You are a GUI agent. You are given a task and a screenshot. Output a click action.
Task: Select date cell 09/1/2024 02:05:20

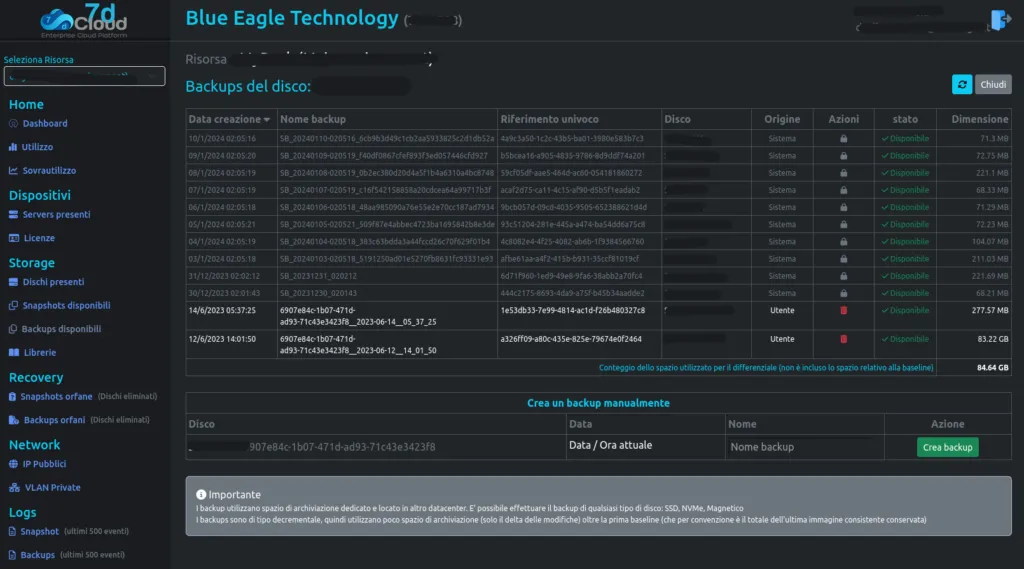point(222,155)
